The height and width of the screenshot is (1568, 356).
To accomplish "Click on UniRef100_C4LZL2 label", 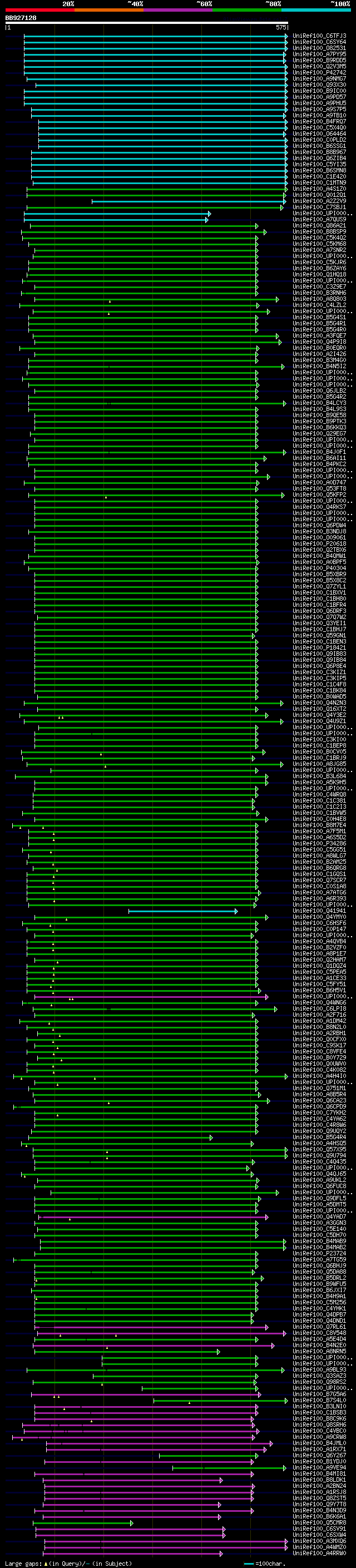I will pos(319,305).
